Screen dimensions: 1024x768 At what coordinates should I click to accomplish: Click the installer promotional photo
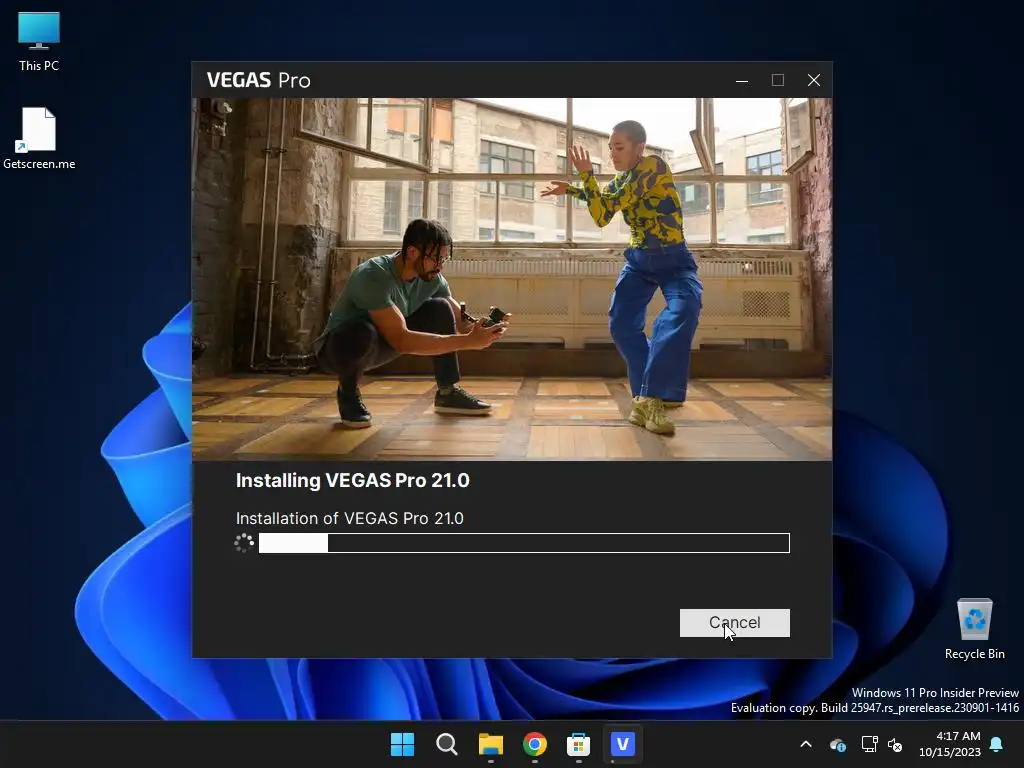[x=512, y=279]
